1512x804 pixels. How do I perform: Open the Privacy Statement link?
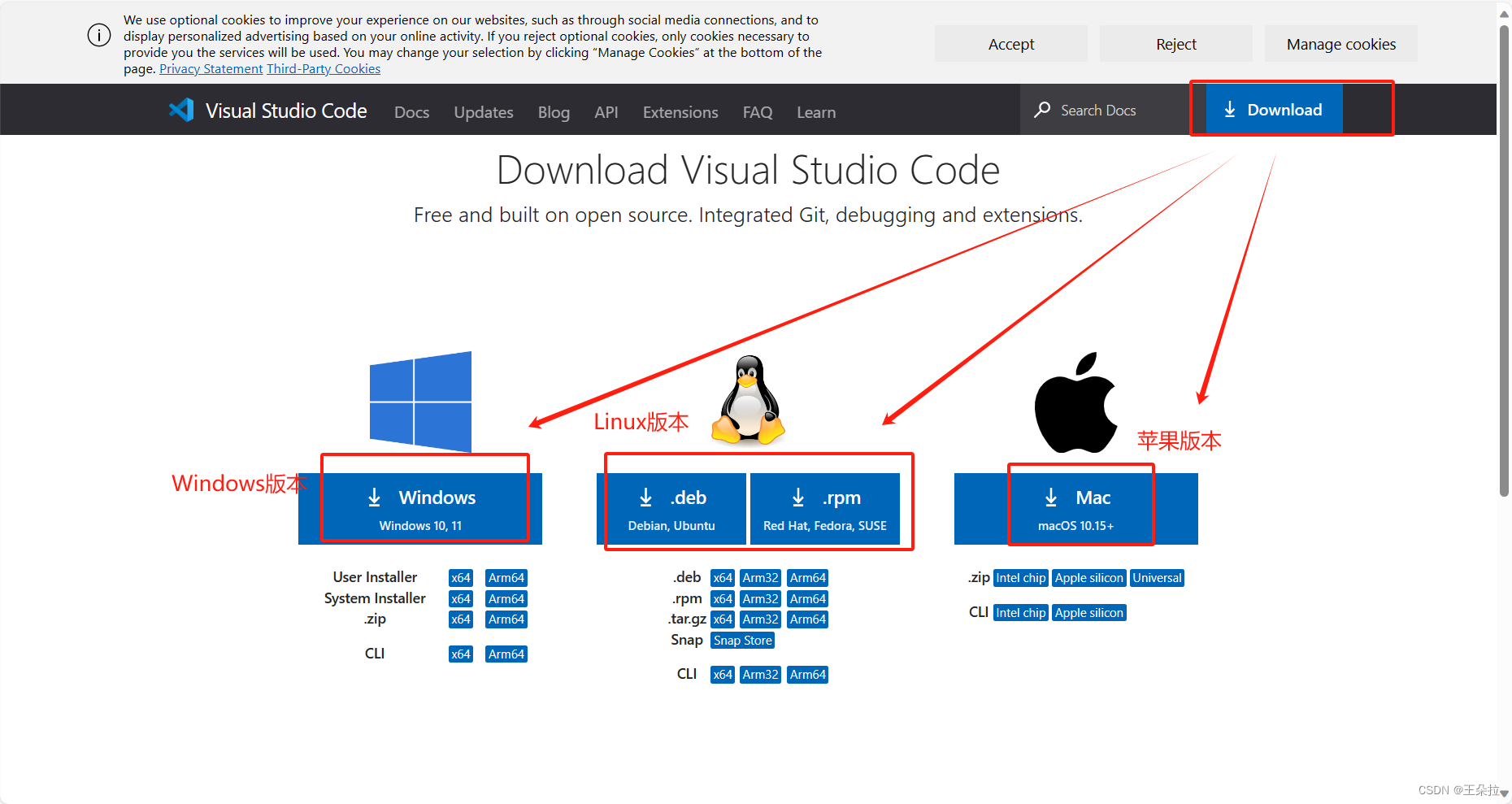(x=211, y=69)
